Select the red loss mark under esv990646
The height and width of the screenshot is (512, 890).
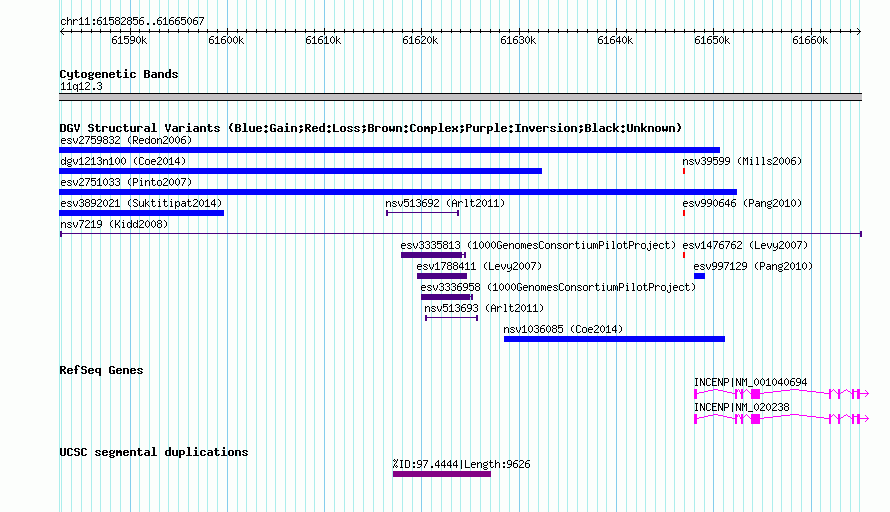[x=684, y=213]
